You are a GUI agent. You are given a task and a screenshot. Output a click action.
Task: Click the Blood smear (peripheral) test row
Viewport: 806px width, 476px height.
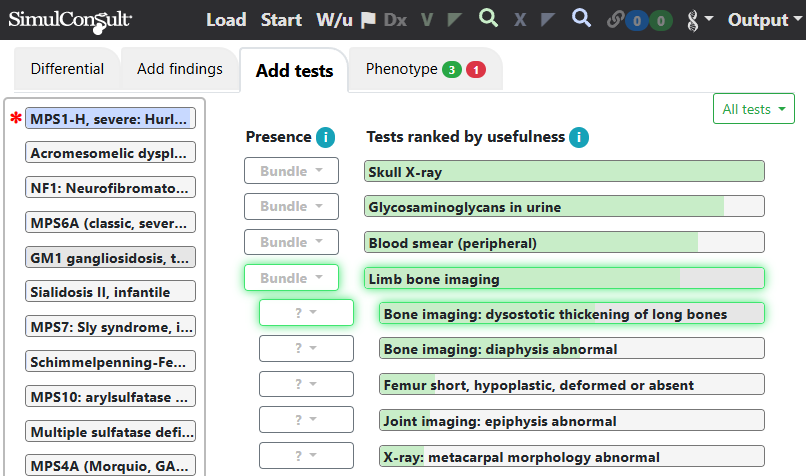coord(564,243)
